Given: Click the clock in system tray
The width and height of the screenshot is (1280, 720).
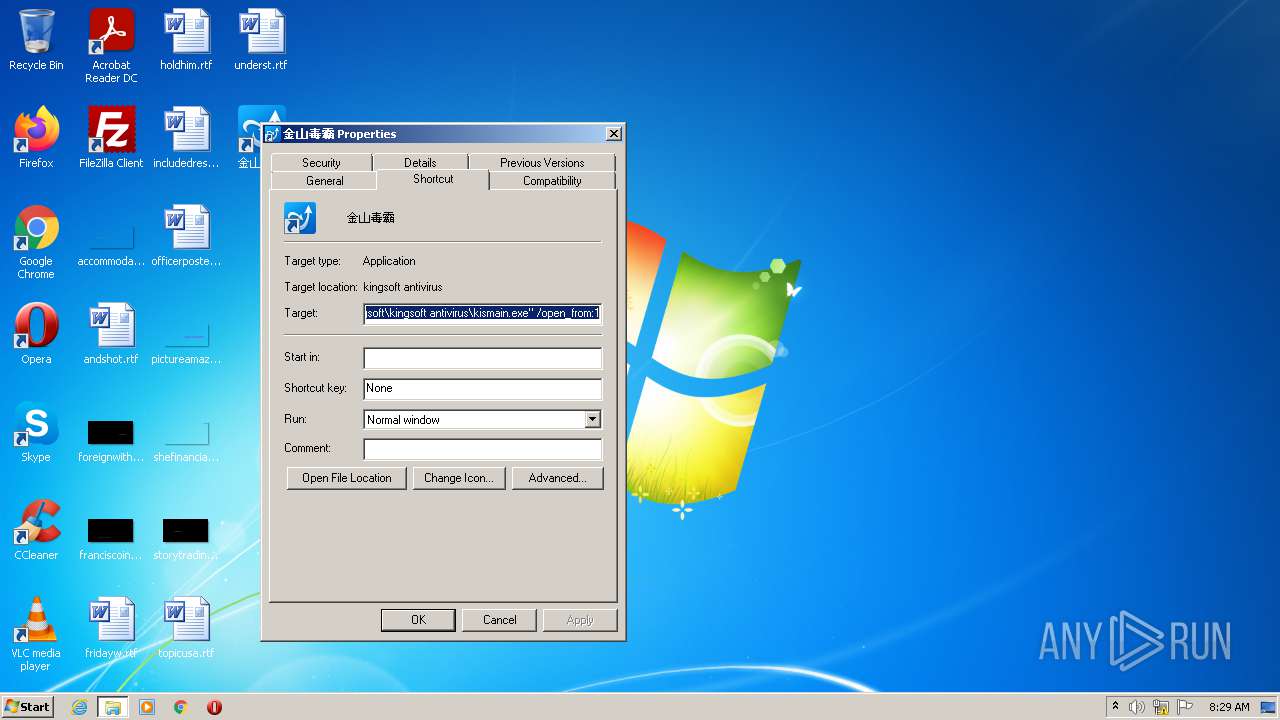Looking at the screenshot, I should (1229, 707).
